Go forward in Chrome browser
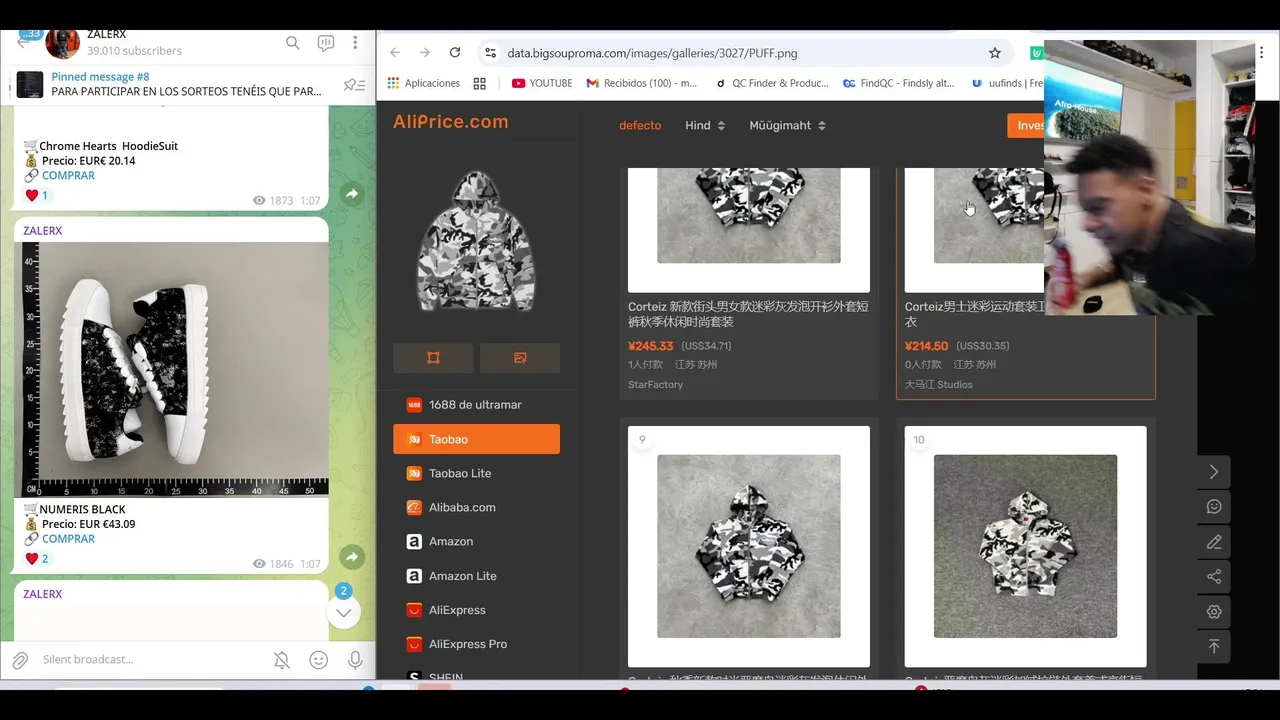Image resolution: width=1280 pixels, height=720 pixels. pos(425,53)
